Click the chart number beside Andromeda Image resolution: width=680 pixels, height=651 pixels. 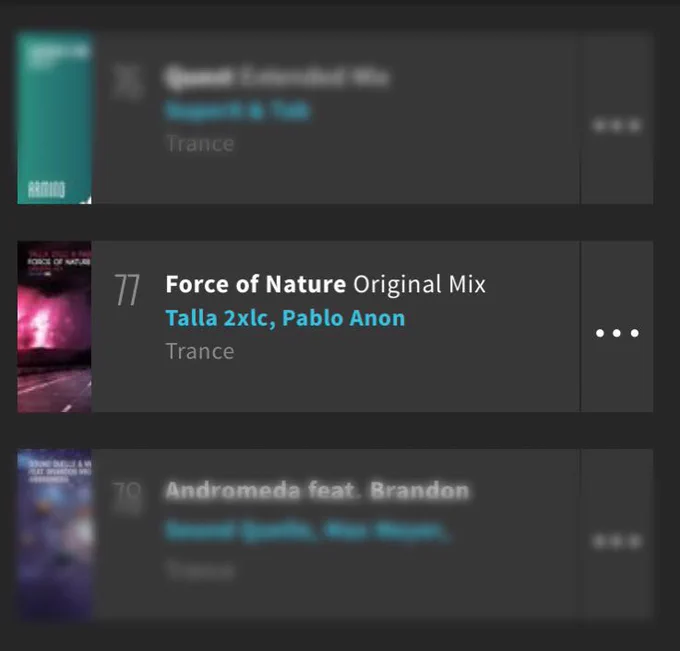pos(127,497)
